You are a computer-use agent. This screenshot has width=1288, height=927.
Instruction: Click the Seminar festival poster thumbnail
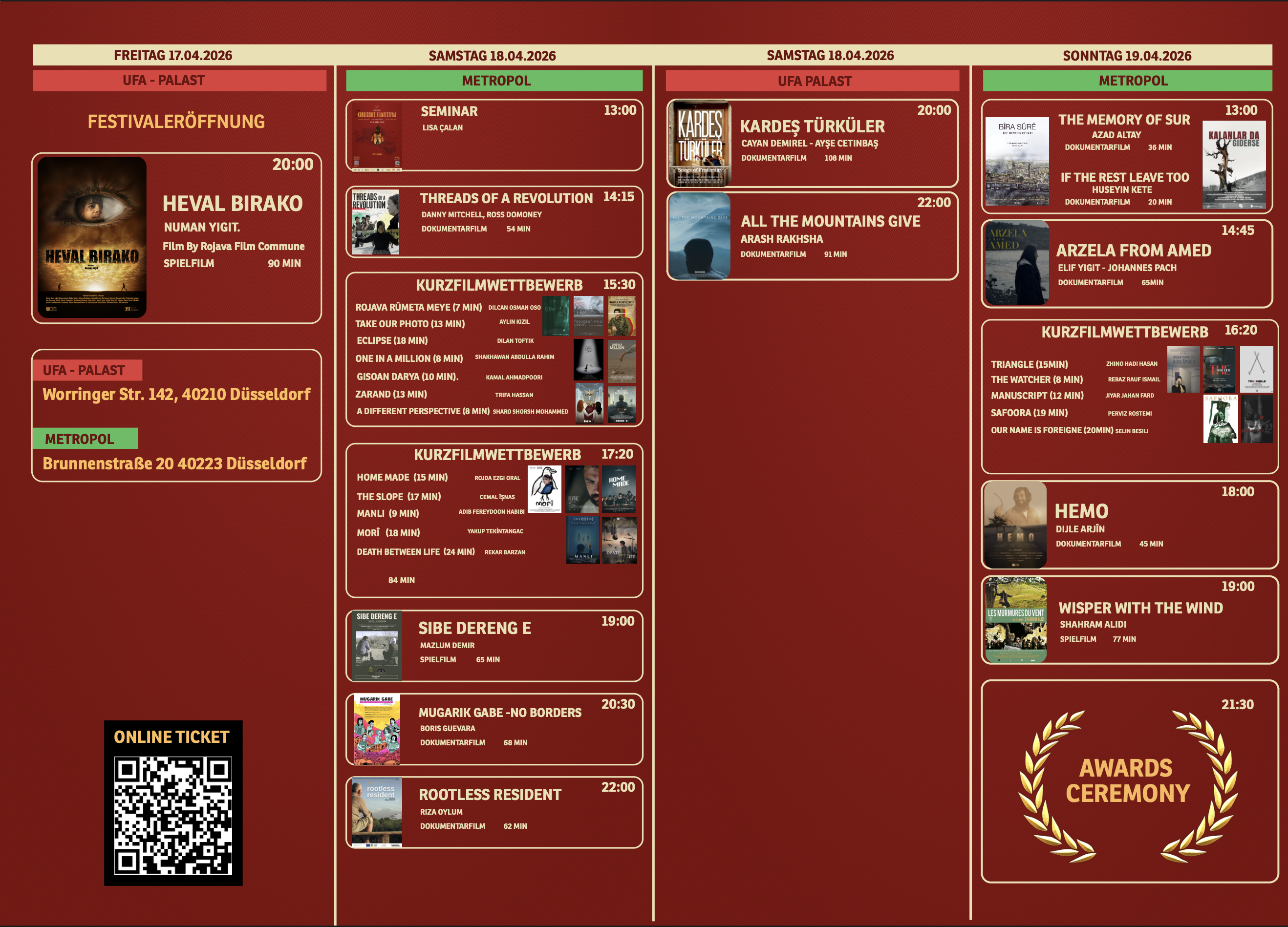[x=377, y=136]
